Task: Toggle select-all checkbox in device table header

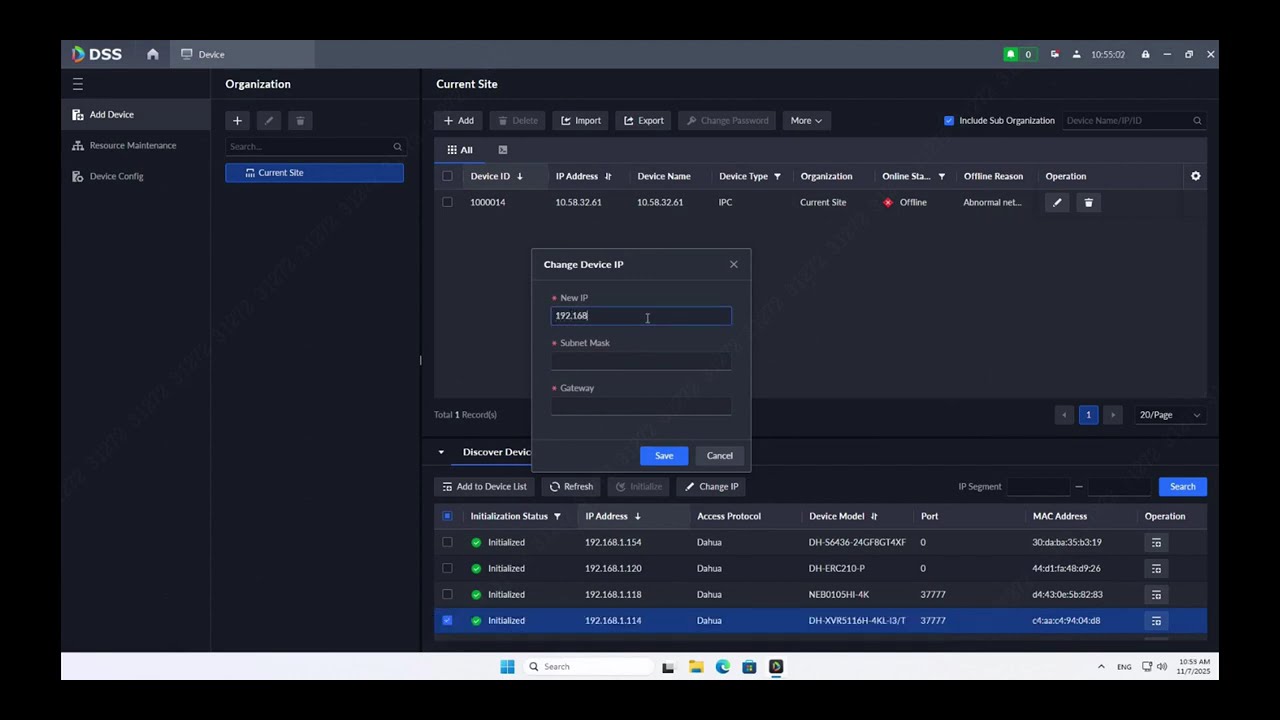Action: 447,176
